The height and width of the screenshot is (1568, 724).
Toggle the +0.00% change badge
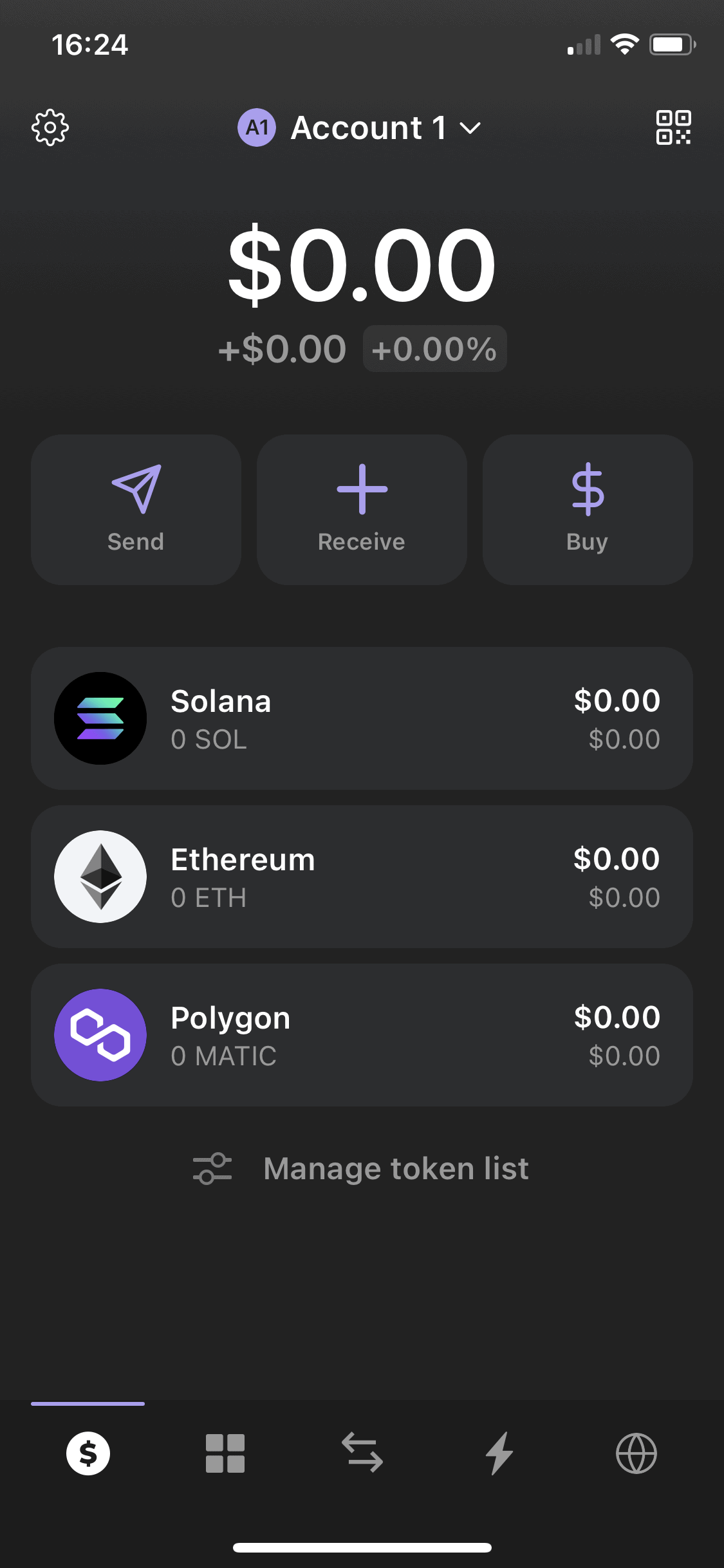[434, 349]
